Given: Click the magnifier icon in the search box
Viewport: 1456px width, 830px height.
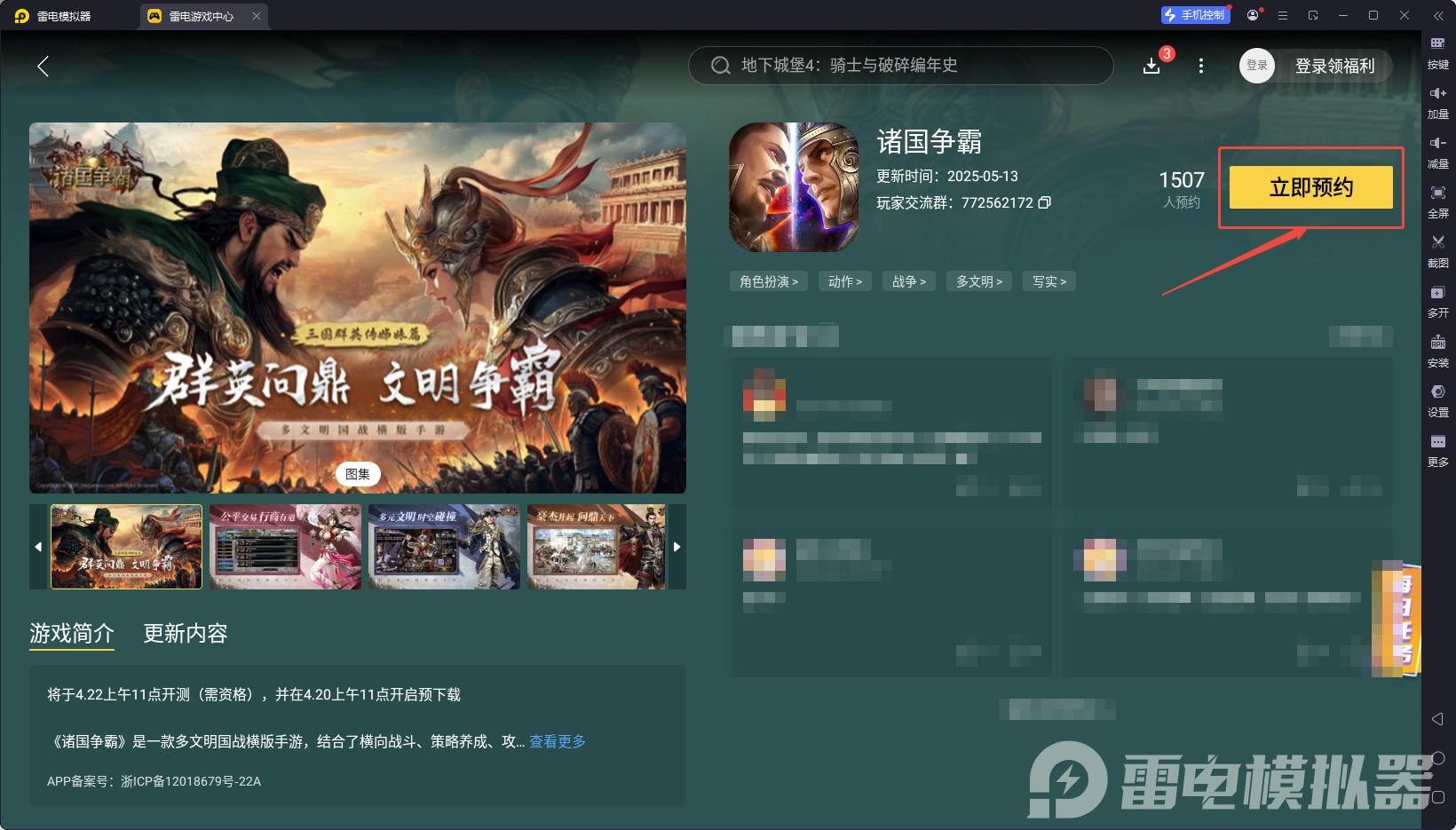Looking at the screenshot, I should [721, 66].
